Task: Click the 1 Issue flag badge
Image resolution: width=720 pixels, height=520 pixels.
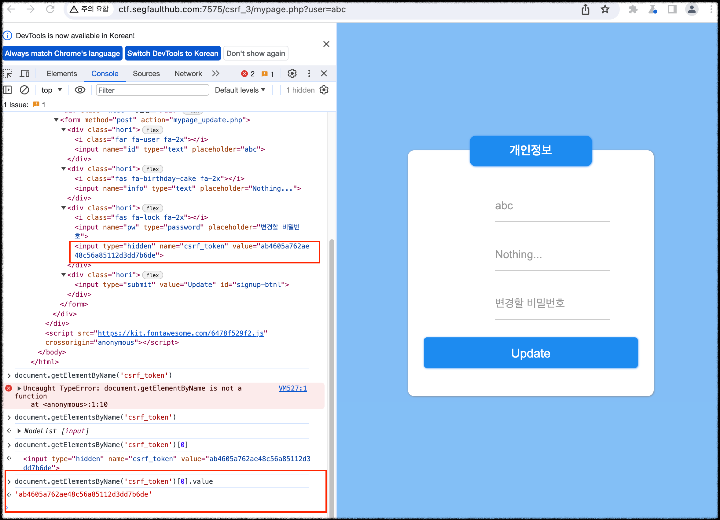Action: [x=39, y=105]
